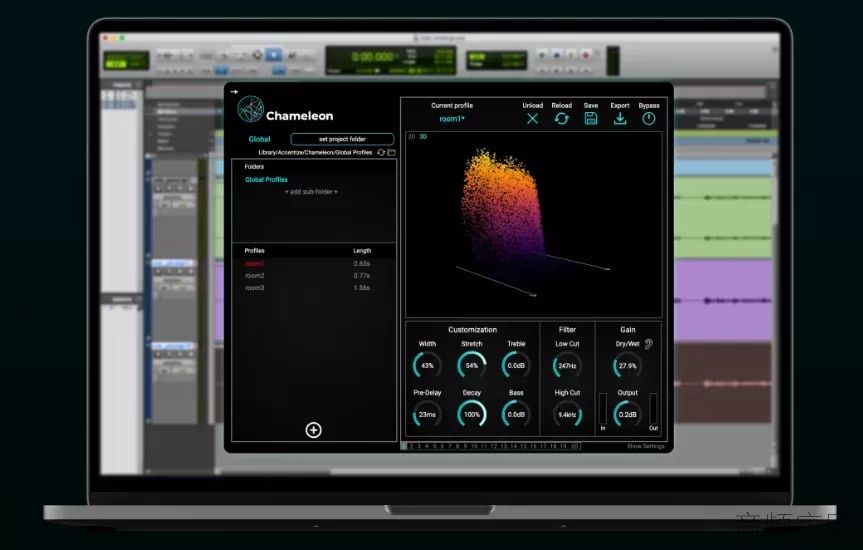Open the folder icon beside the library path
This screenshot has width=863, height=550.
[391, 153]
